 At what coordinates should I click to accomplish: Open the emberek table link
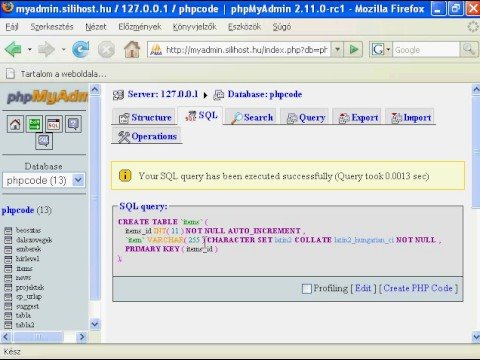tap(28, 249)
